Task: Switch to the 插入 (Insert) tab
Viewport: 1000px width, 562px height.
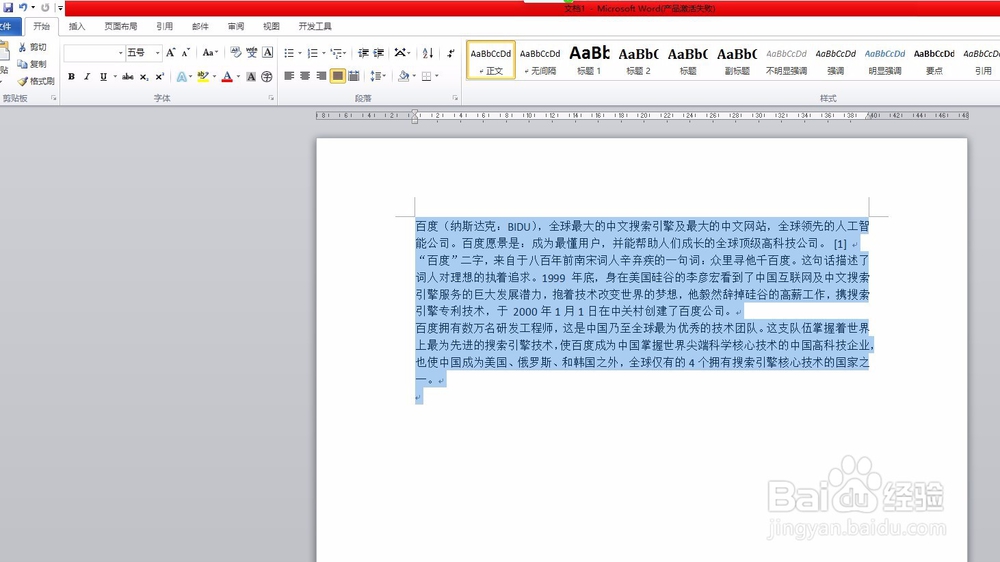Action: tap(77, 26)
